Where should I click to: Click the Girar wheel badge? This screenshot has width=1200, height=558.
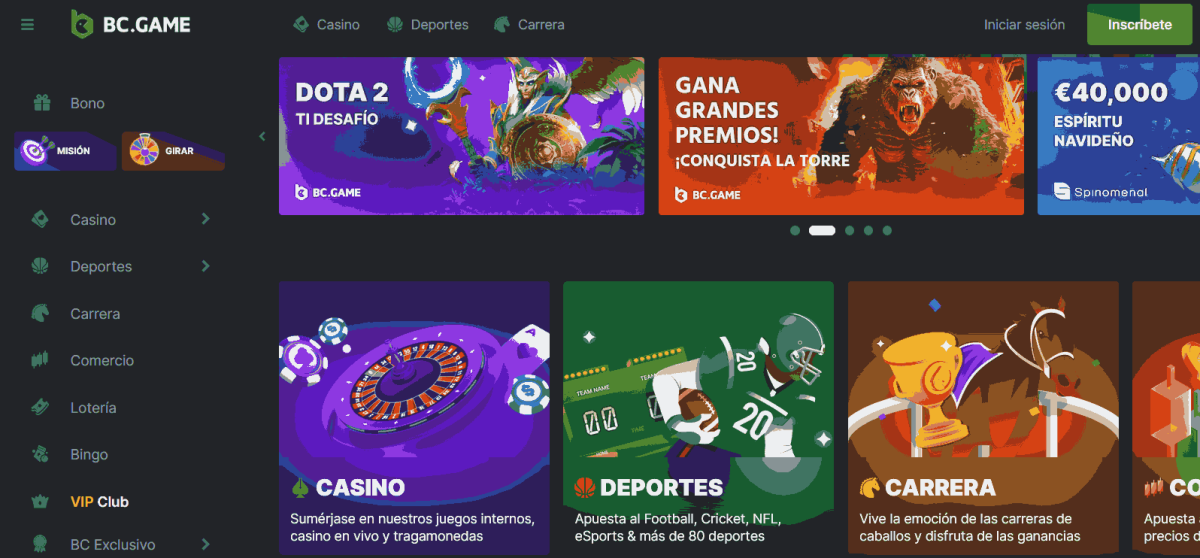[x=173, y=151]
